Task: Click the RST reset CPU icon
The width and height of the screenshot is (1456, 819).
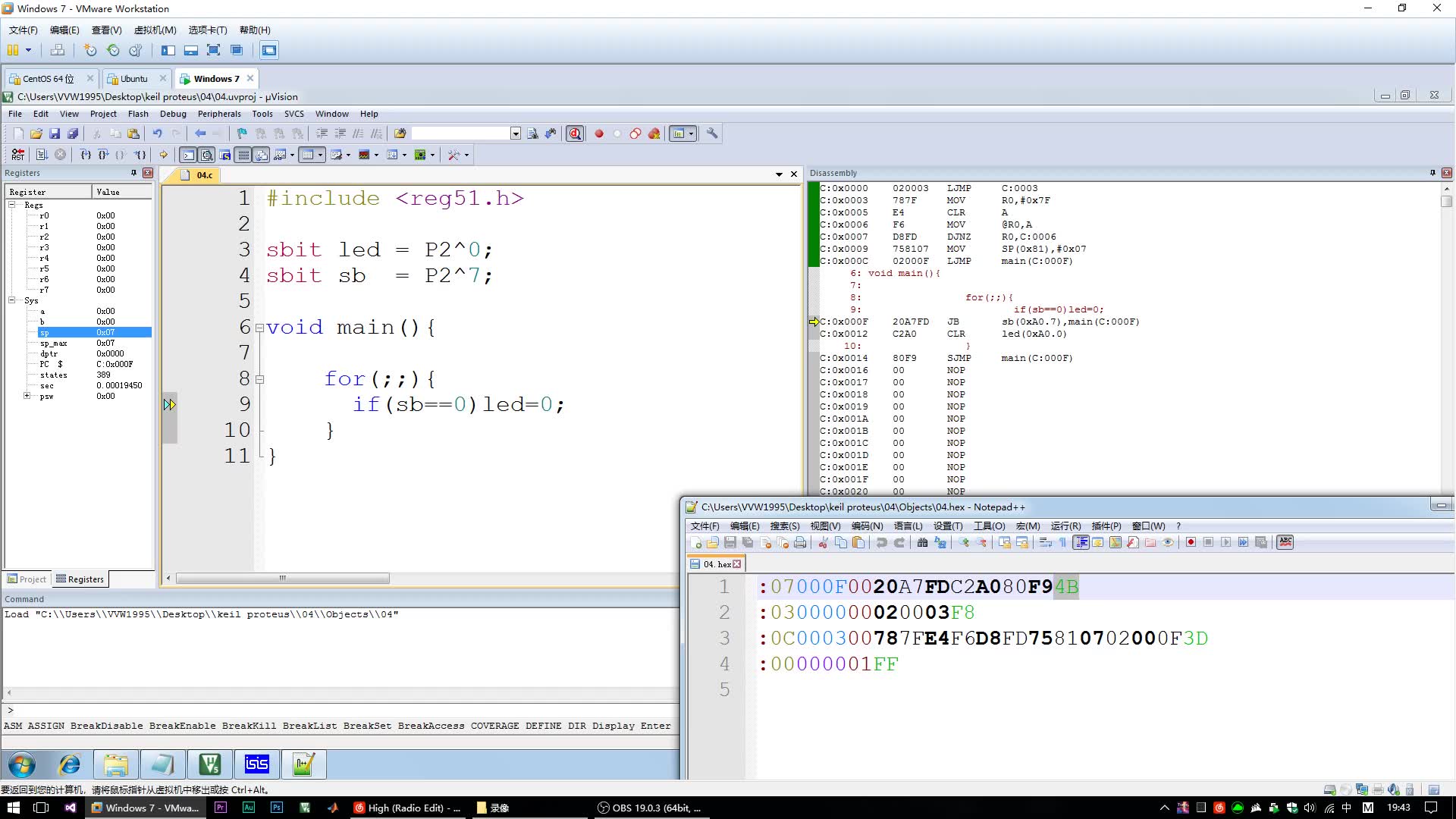Action: click(18, 155)
